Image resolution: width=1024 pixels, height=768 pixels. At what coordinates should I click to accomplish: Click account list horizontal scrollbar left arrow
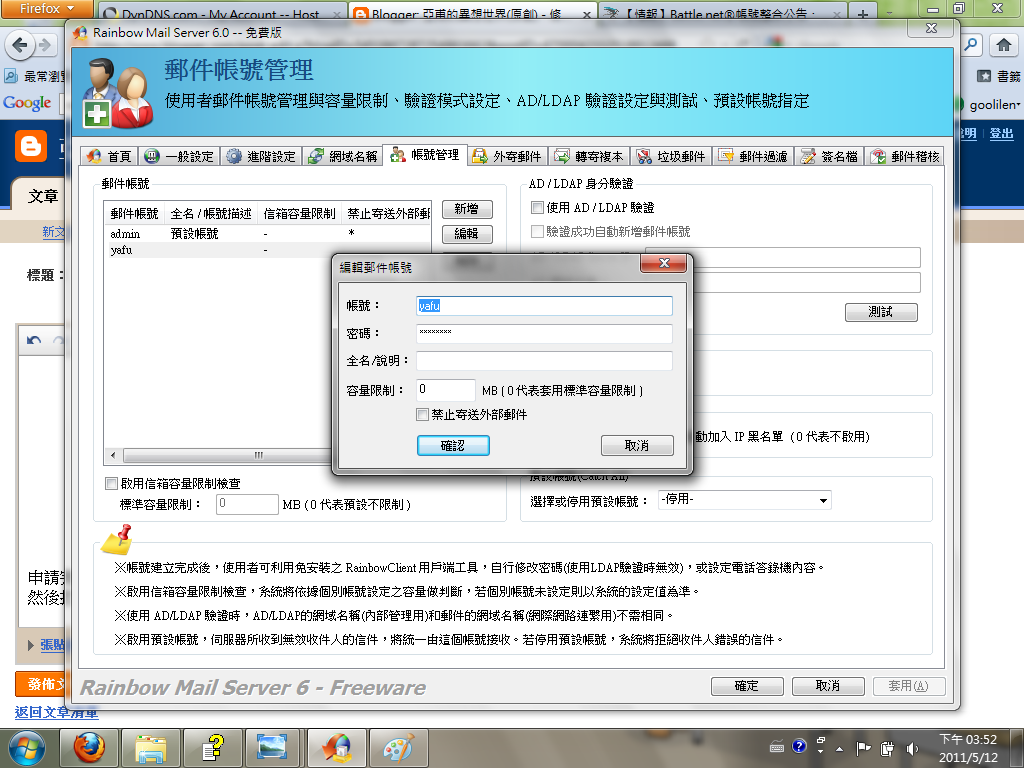[x=113, y=455]
